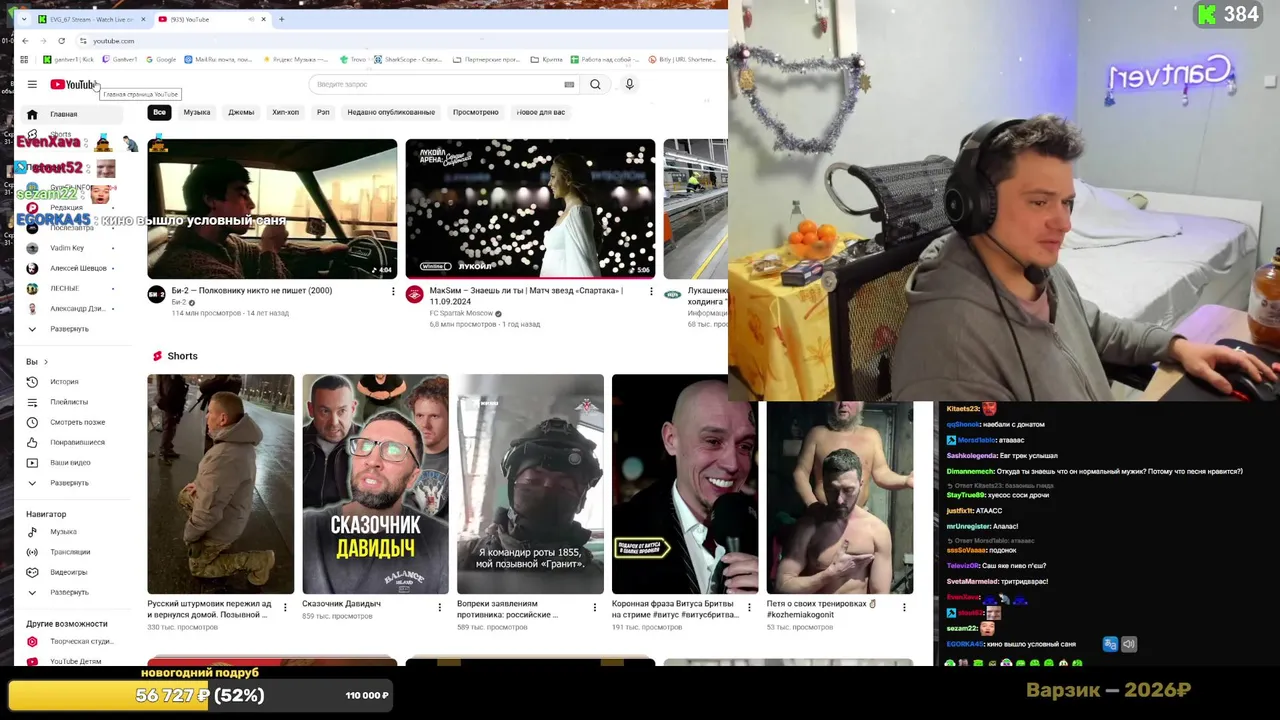Click the search magnifier button

[x=595, y=84]
